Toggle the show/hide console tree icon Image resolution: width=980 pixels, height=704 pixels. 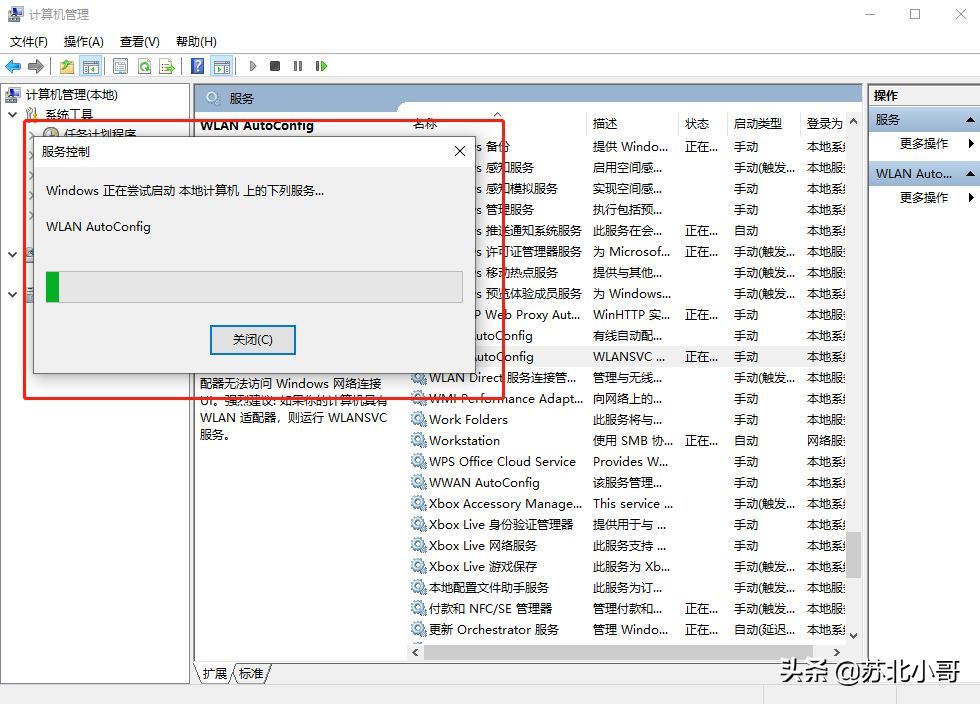[91, 66]
